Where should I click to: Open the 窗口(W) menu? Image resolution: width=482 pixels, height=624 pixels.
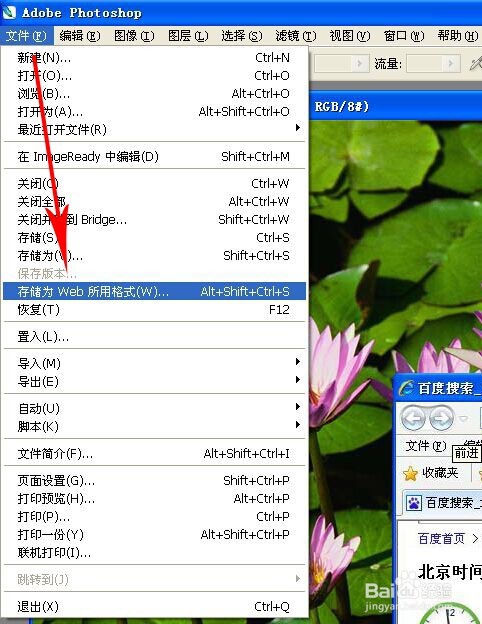(404, 36)
